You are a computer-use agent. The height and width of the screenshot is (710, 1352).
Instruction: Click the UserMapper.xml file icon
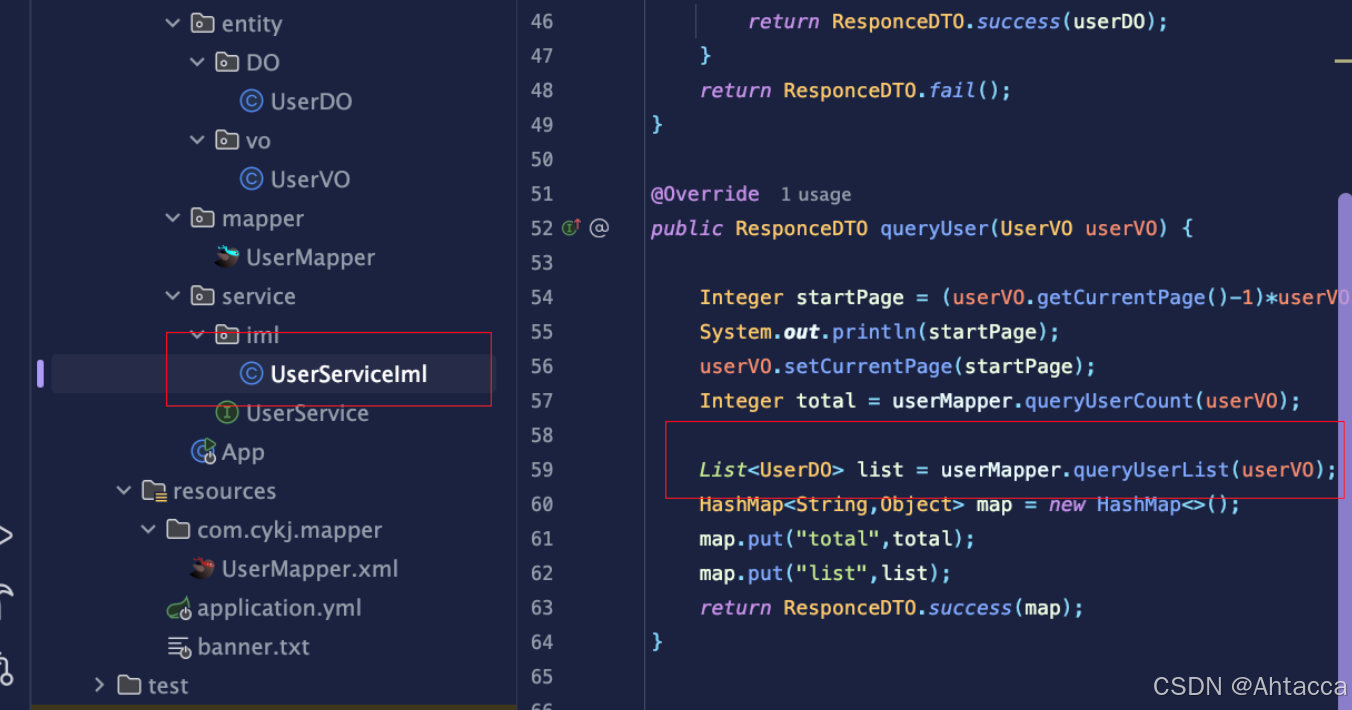pos(203,569)
